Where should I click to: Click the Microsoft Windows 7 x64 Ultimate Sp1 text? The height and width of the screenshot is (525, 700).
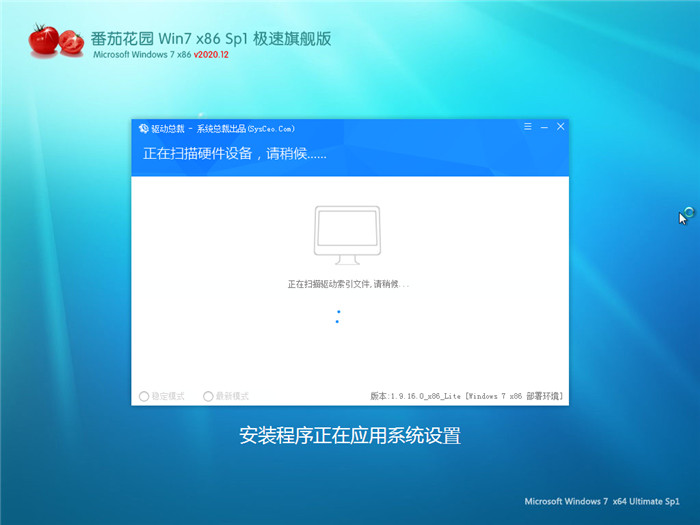[x=602, y=501]
